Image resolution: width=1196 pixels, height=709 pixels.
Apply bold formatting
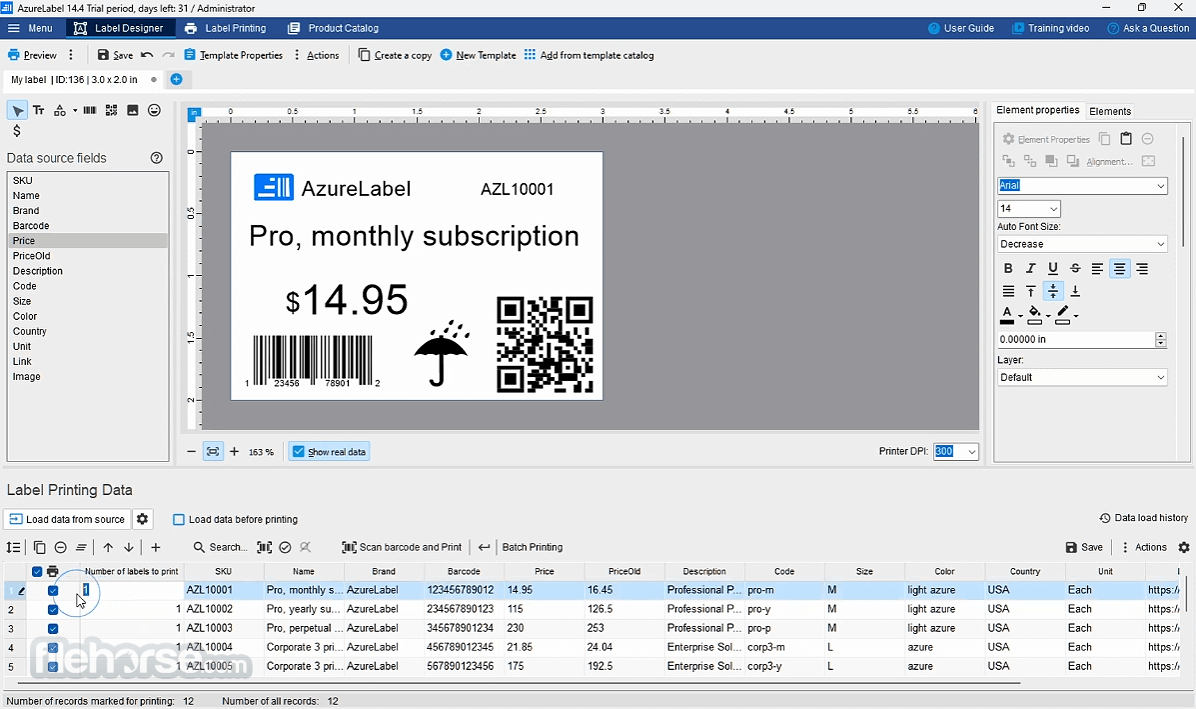tap(1008, 268)
